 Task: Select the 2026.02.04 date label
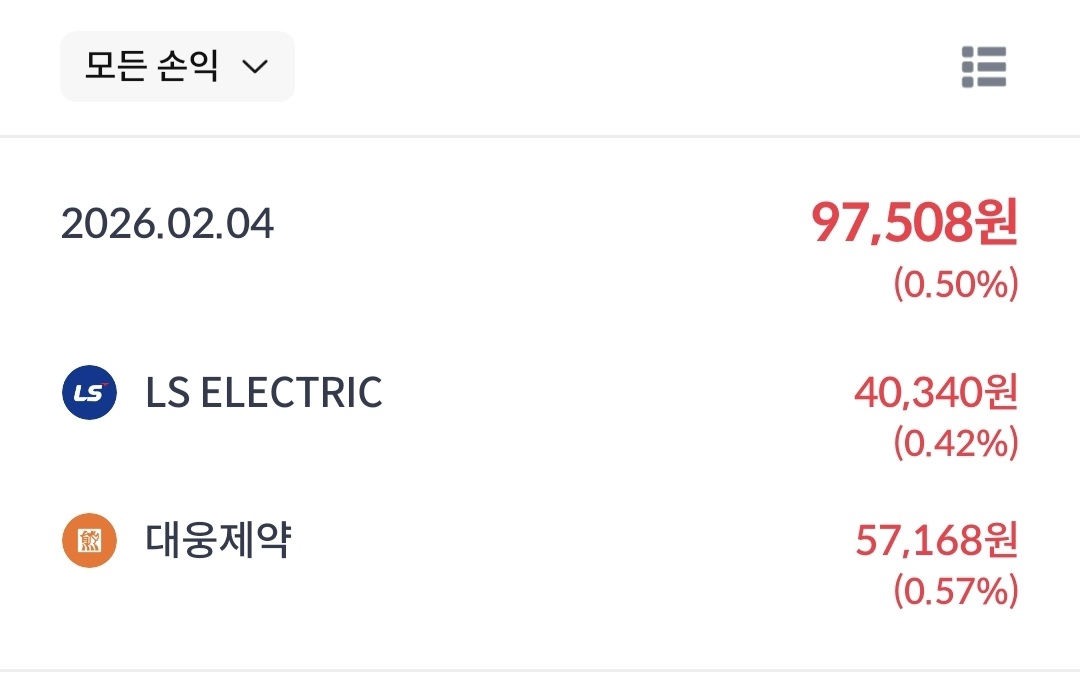point(167,224)
